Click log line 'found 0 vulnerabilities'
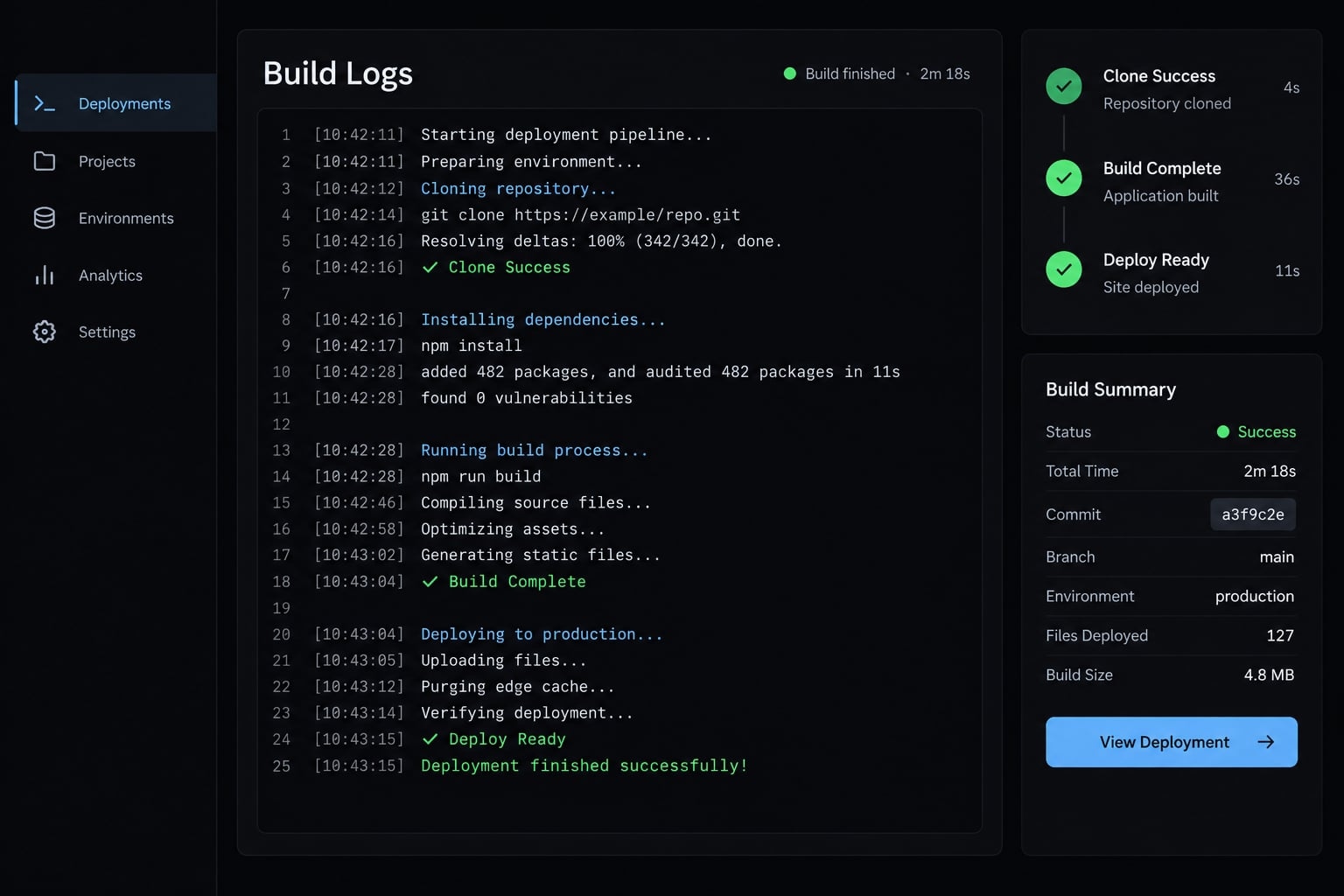 pyautogui.click(x=526, y=398)
